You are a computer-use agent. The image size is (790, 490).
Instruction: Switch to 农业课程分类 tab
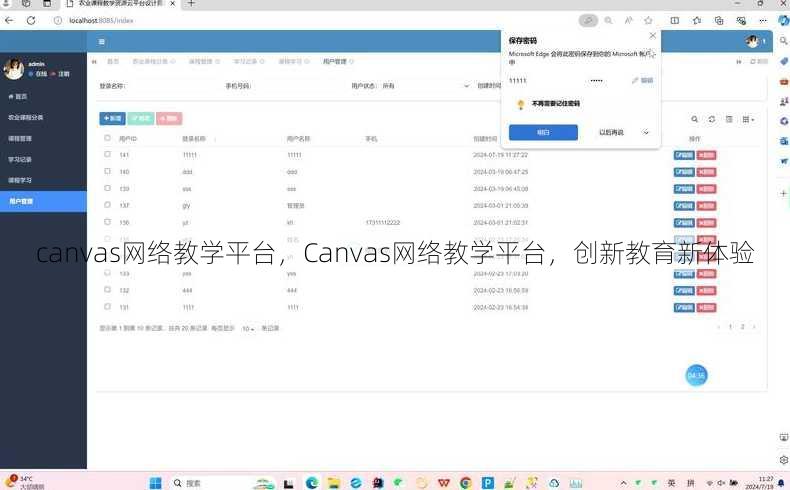point(154,61)
